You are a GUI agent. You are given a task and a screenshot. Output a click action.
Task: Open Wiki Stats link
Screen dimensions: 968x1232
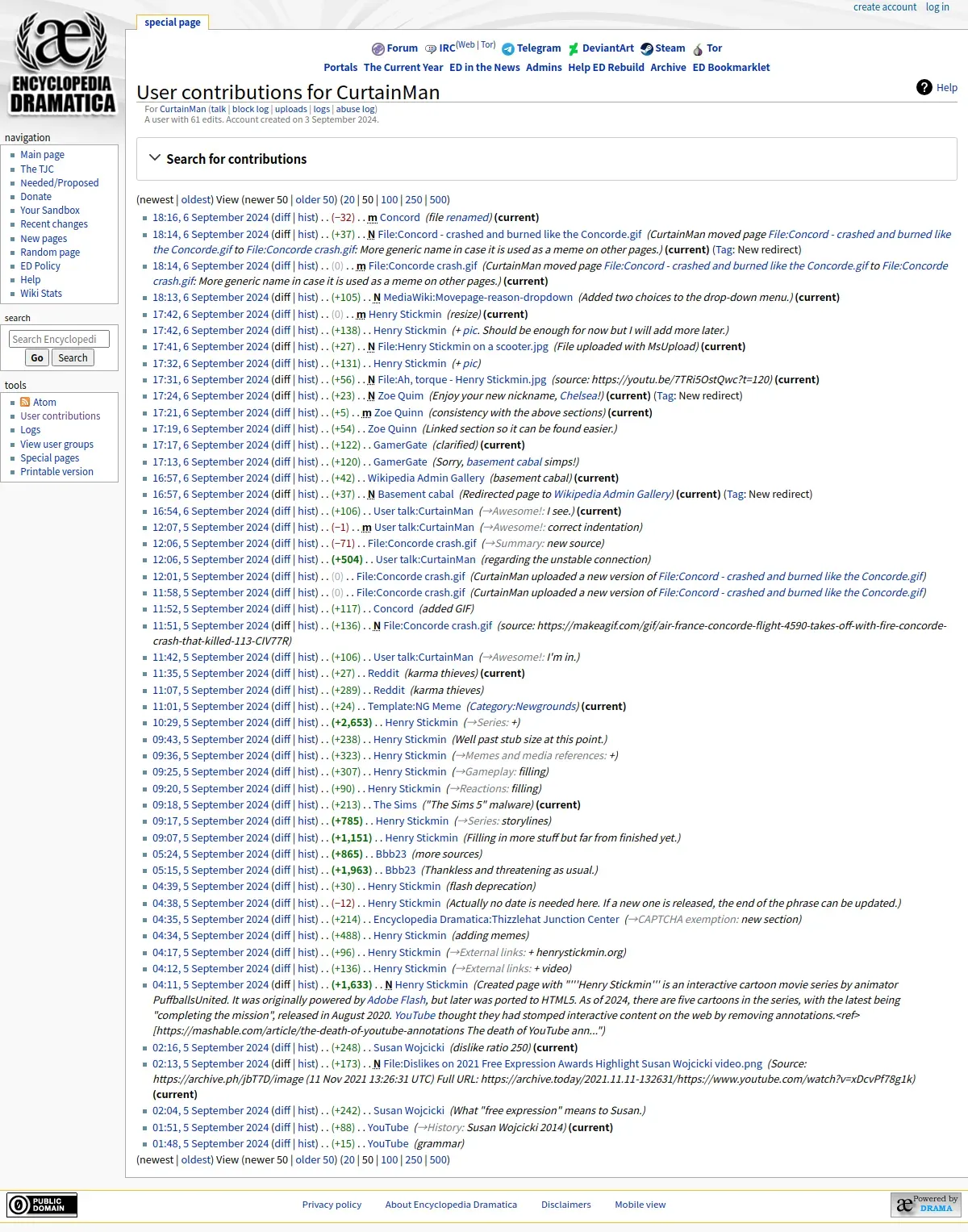(x=41, y=294)
